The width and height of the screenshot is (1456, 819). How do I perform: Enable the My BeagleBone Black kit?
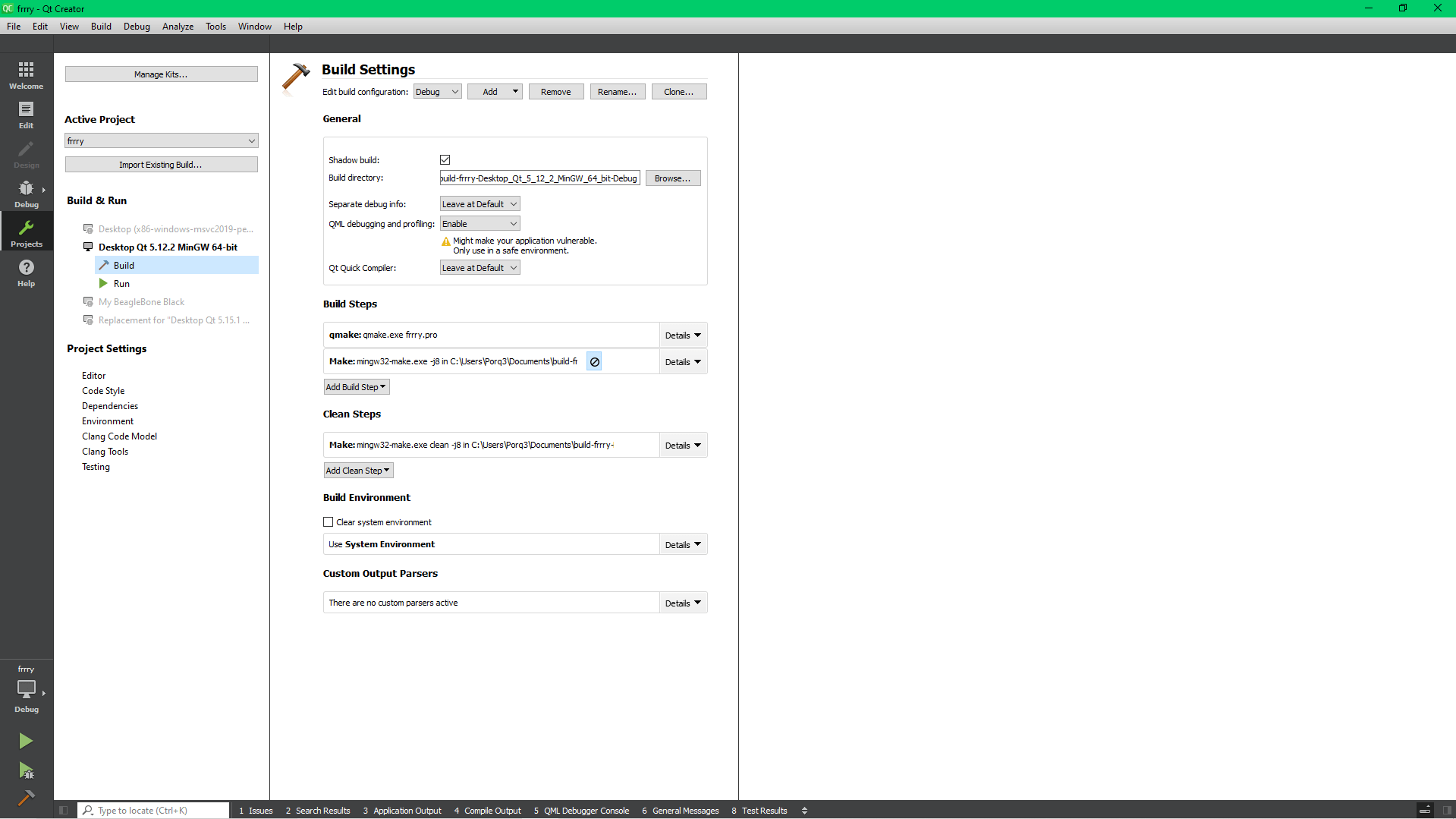point(141,301)
